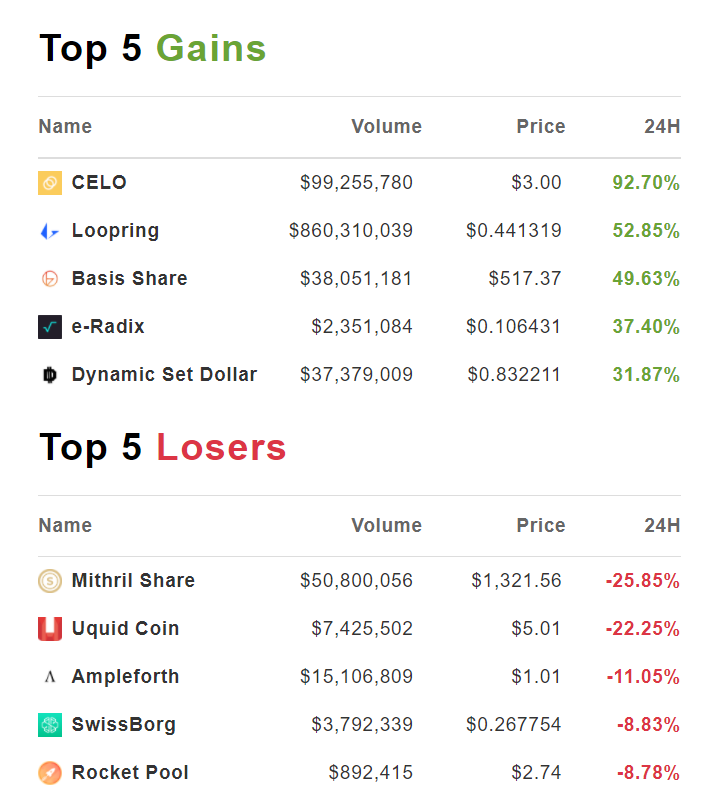Viewport: 720px width, 797px height.
Task: Sort Losers table by Price header
Action: pos(540,526)
